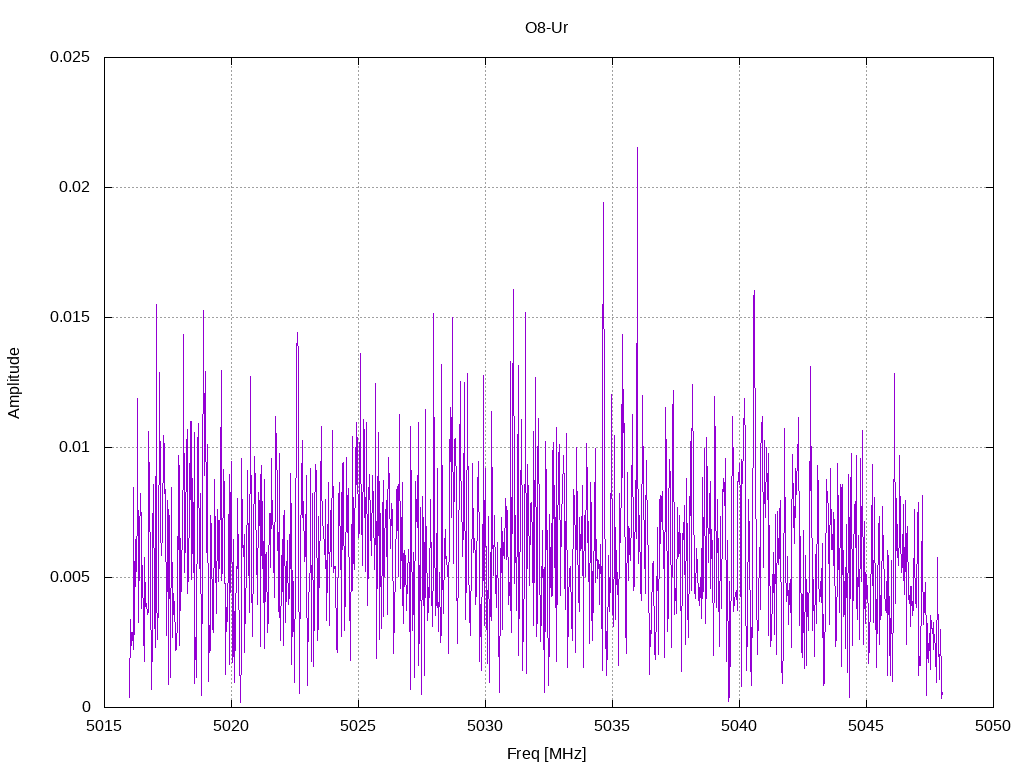Click the 5020 x-axis tick label

(x=231, y=726)
